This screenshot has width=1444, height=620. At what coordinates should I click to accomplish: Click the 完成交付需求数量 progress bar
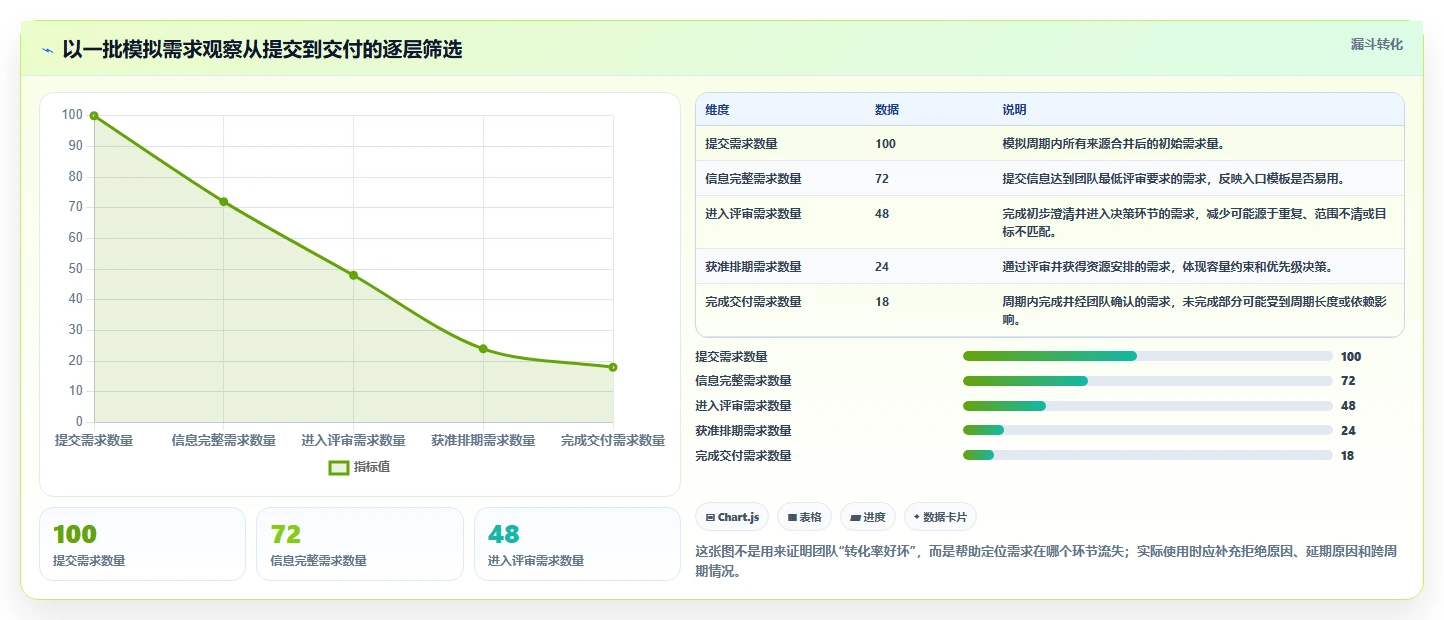point(1148,456)
